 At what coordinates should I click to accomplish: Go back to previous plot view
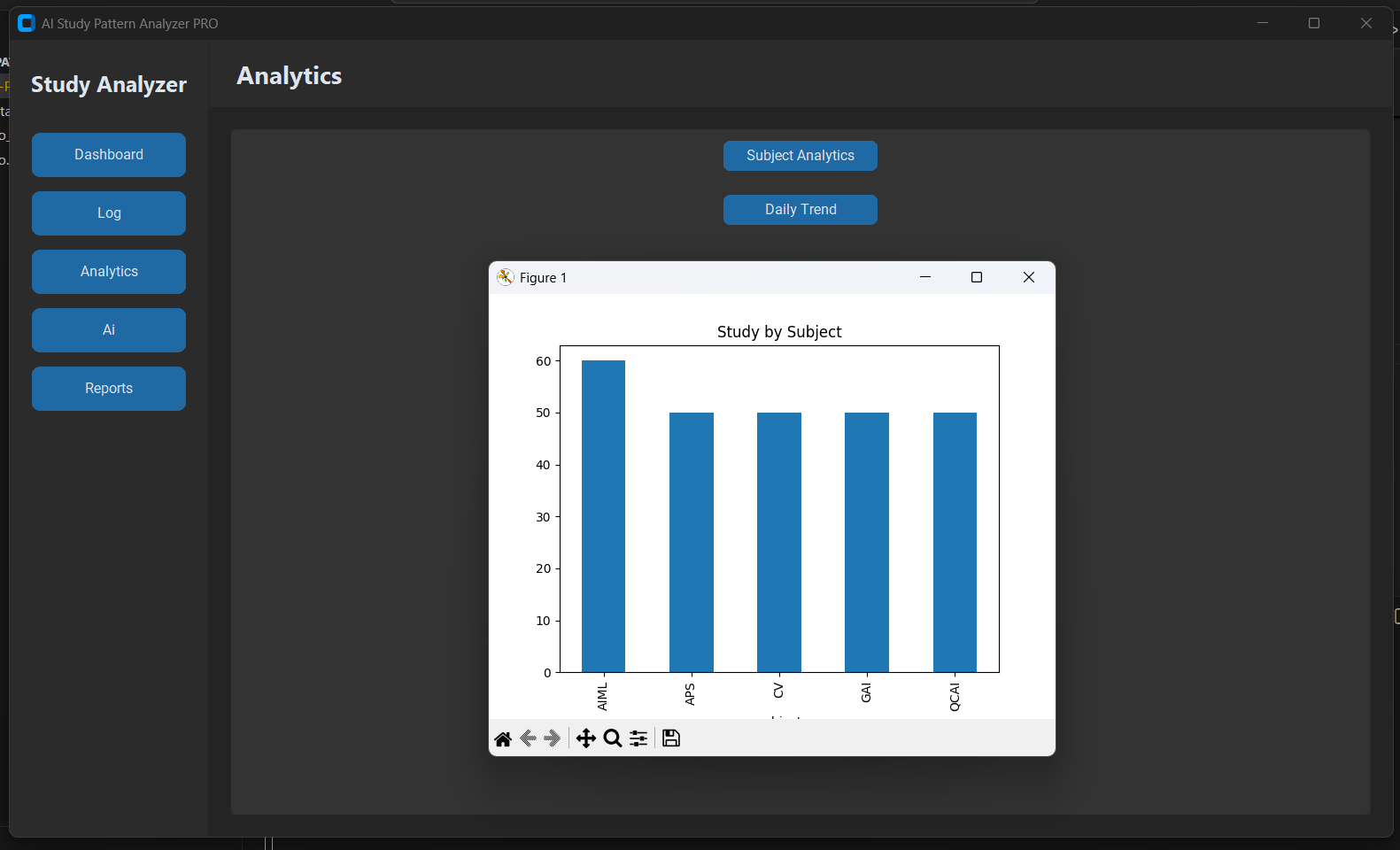529,738
